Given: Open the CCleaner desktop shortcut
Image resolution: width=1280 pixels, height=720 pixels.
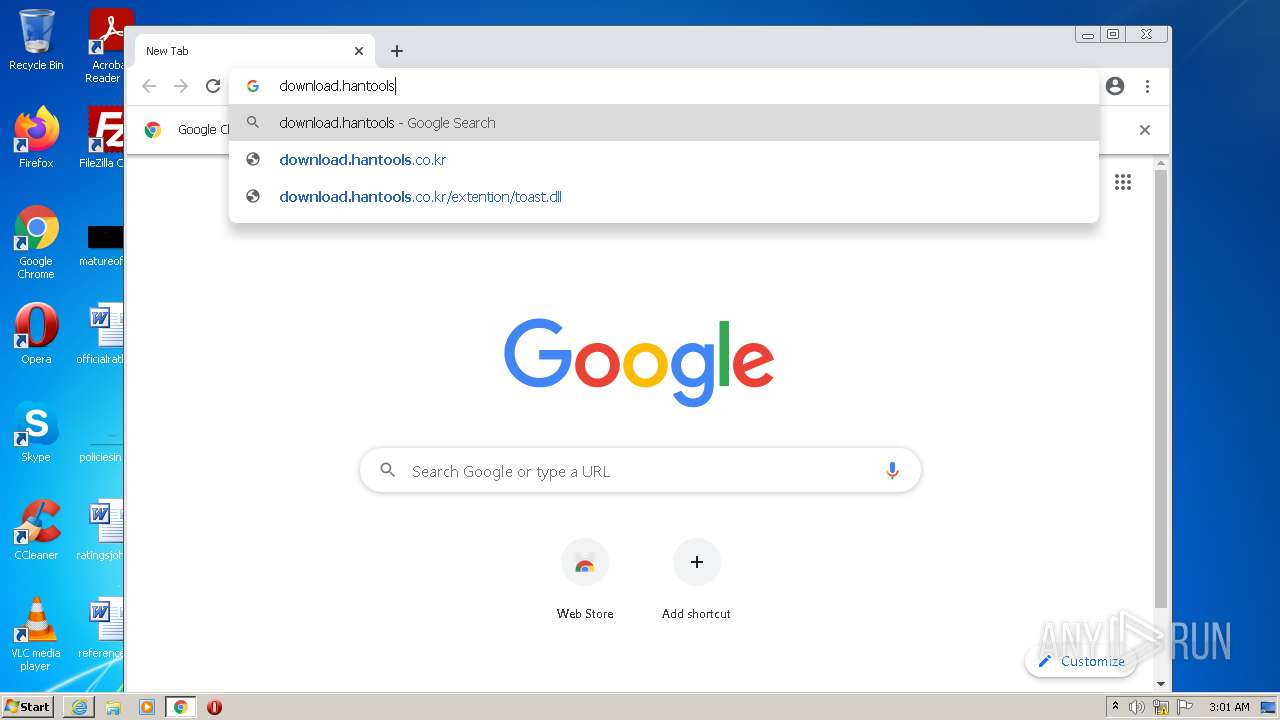Looking at the screenshot, I should (x=36, y=529).
